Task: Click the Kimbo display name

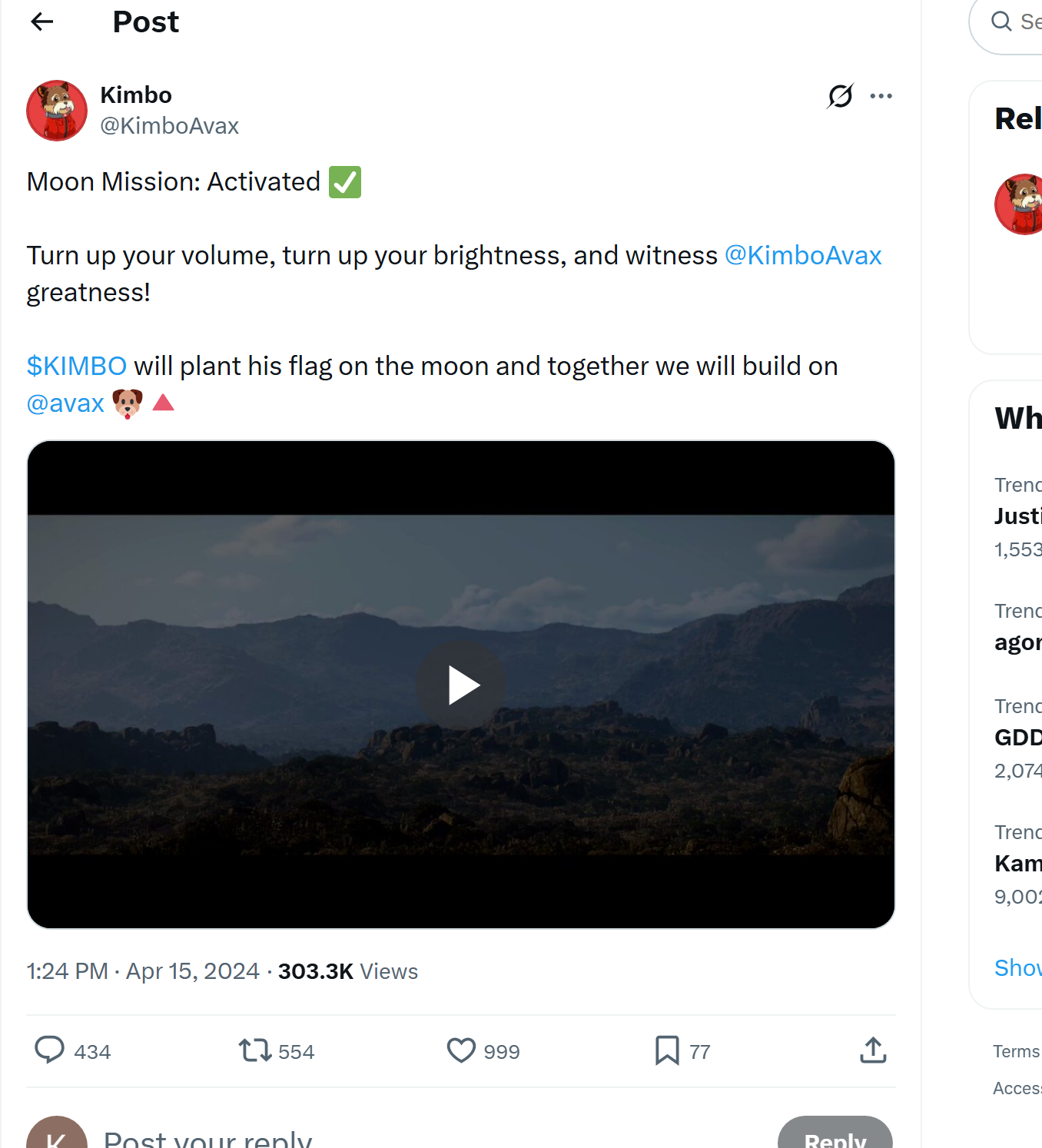Action: click(x=136, y=95)
